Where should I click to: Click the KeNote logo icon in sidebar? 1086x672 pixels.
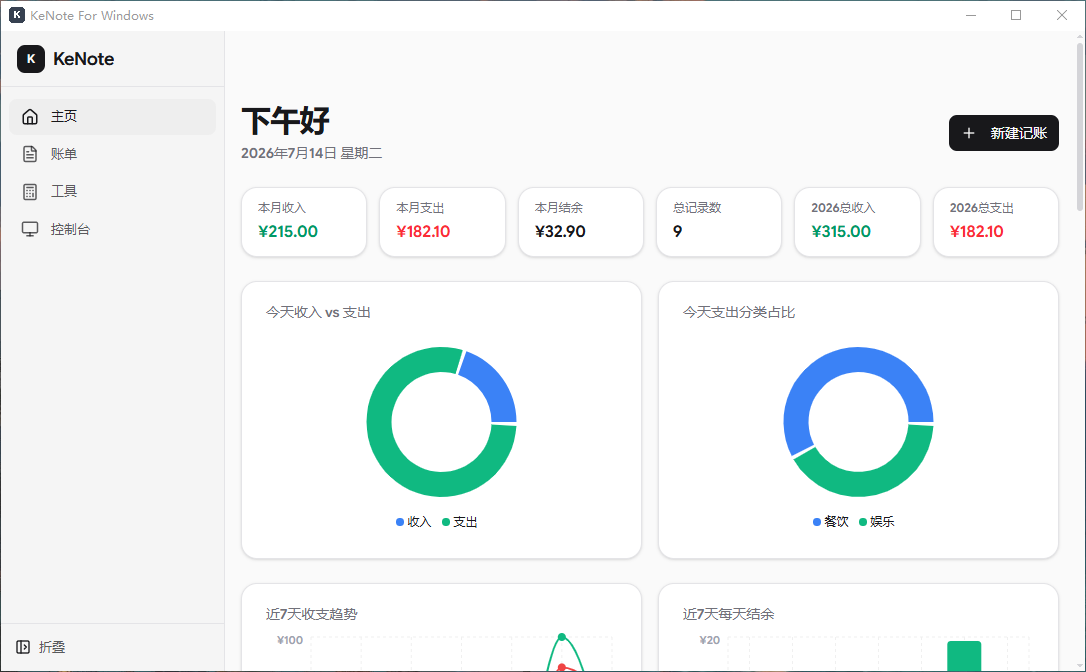tap(30, 59)
